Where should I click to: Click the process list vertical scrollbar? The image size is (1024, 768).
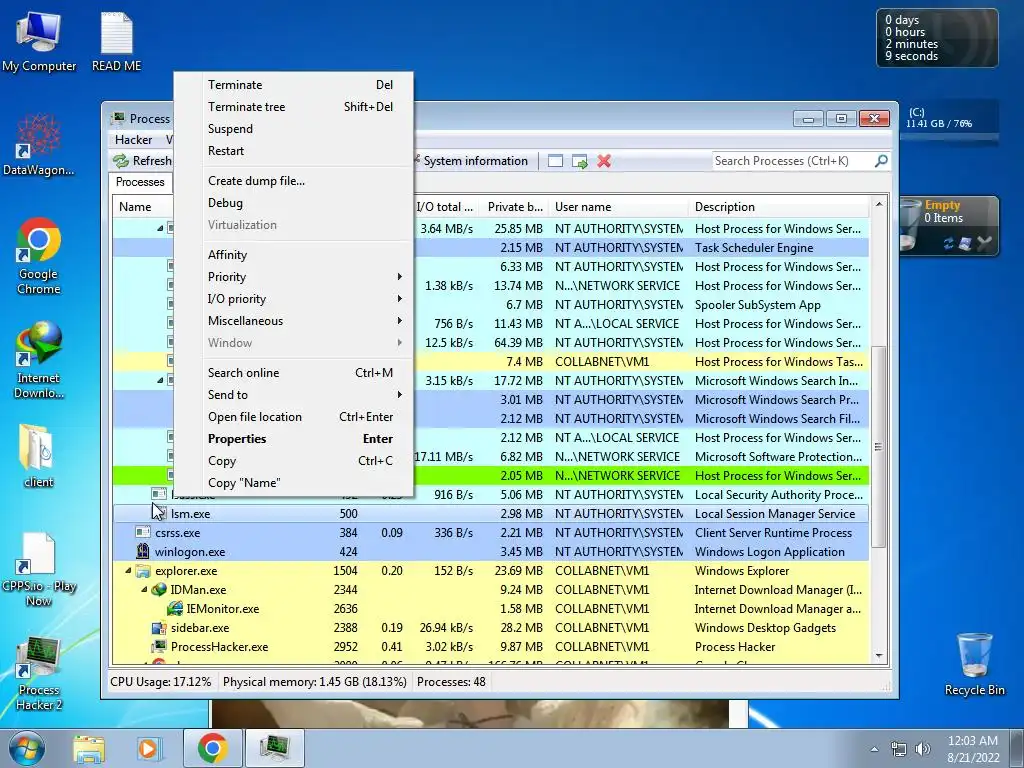click(878, 447)
